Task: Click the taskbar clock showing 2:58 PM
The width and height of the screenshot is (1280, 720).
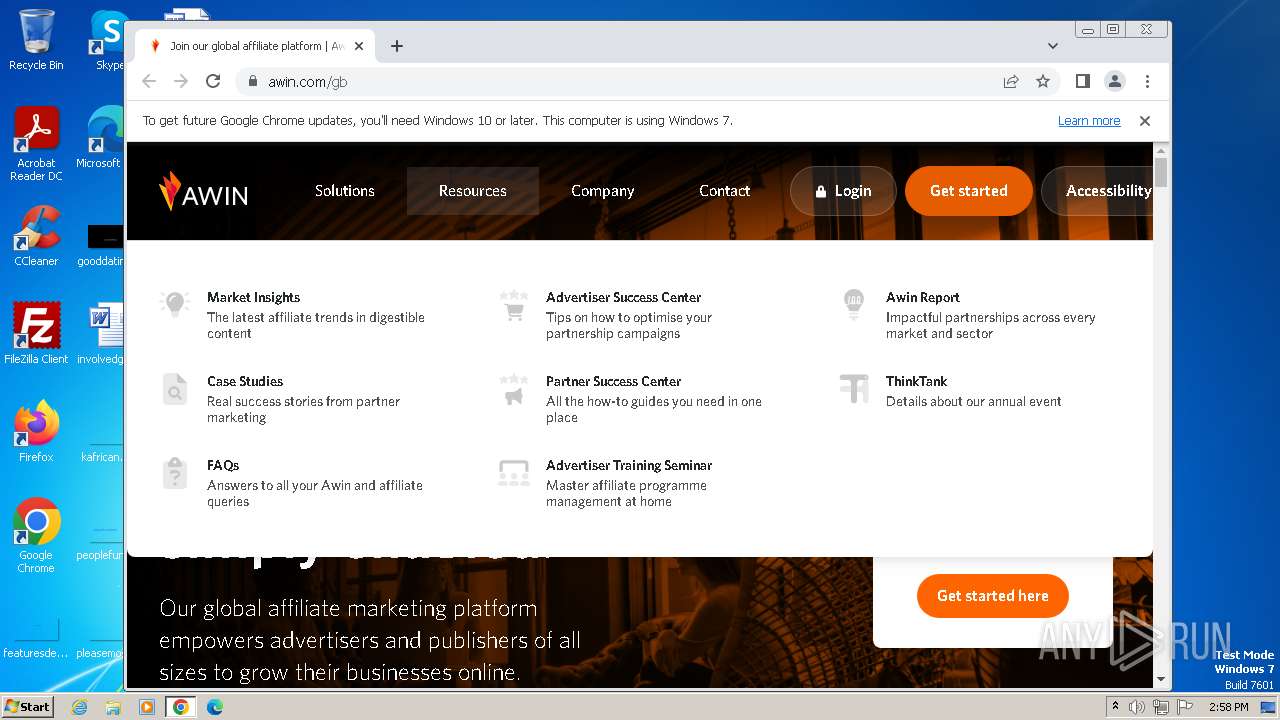Action: tap(1228, 707)
